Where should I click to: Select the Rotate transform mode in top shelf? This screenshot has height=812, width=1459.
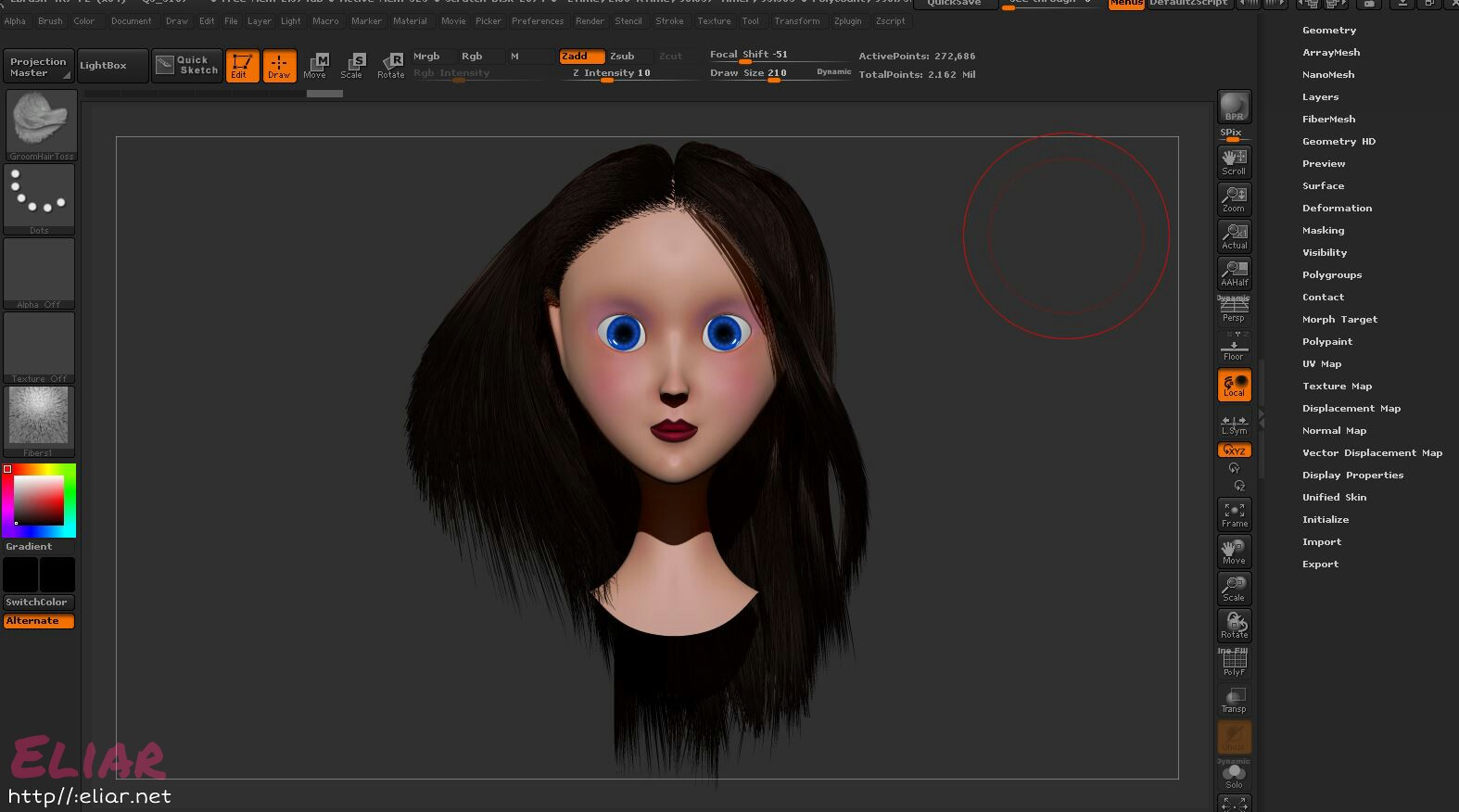[x=390, y=65]
